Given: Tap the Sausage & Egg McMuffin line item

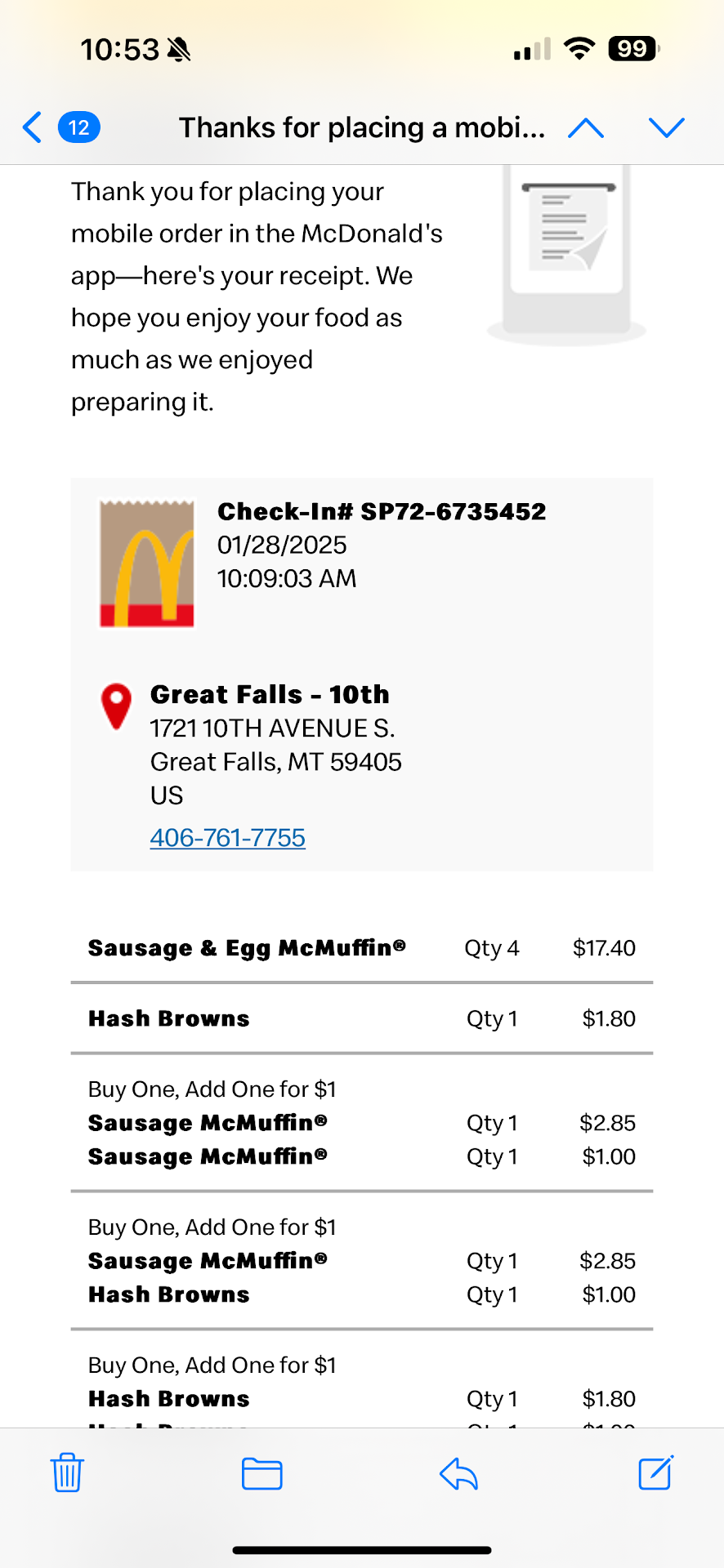Looking at the screenshot, I should click(247, 947).
